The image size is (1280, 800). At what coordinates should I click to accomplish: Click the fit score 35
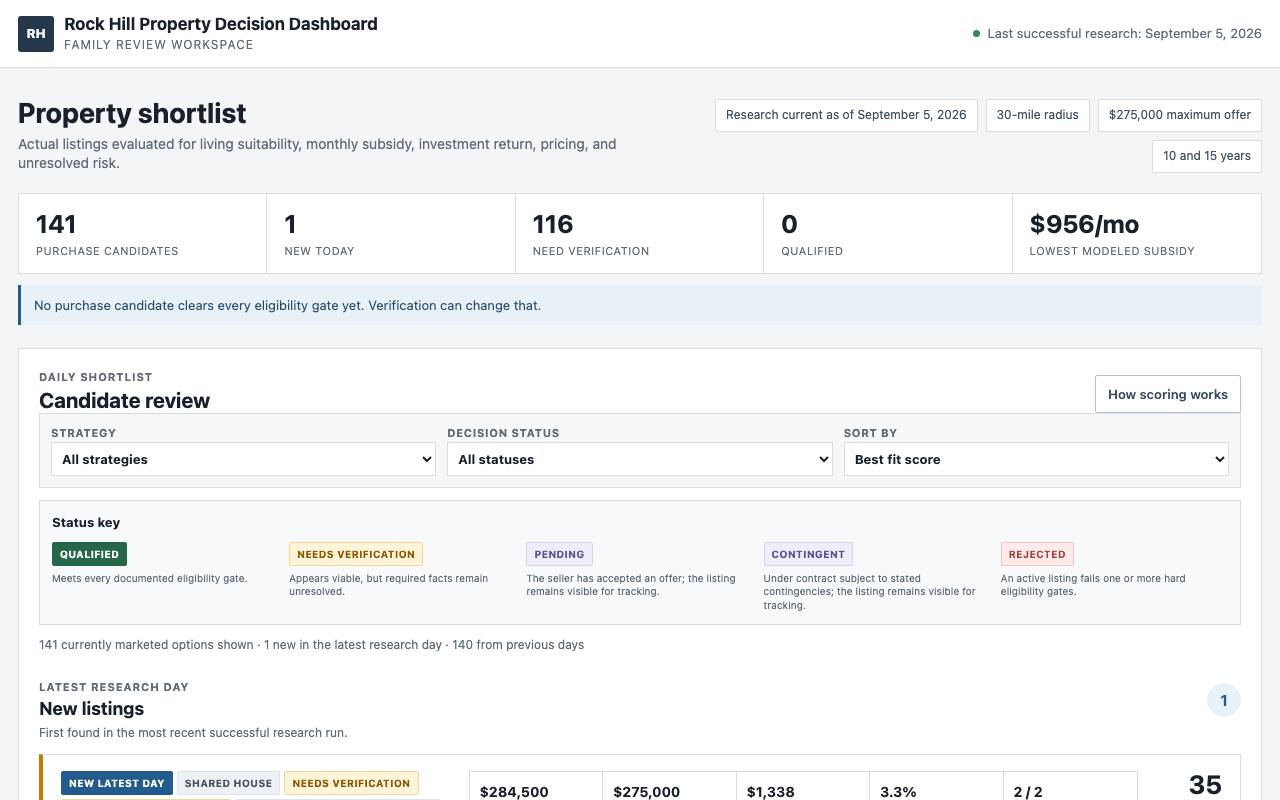click(1205, 785)
